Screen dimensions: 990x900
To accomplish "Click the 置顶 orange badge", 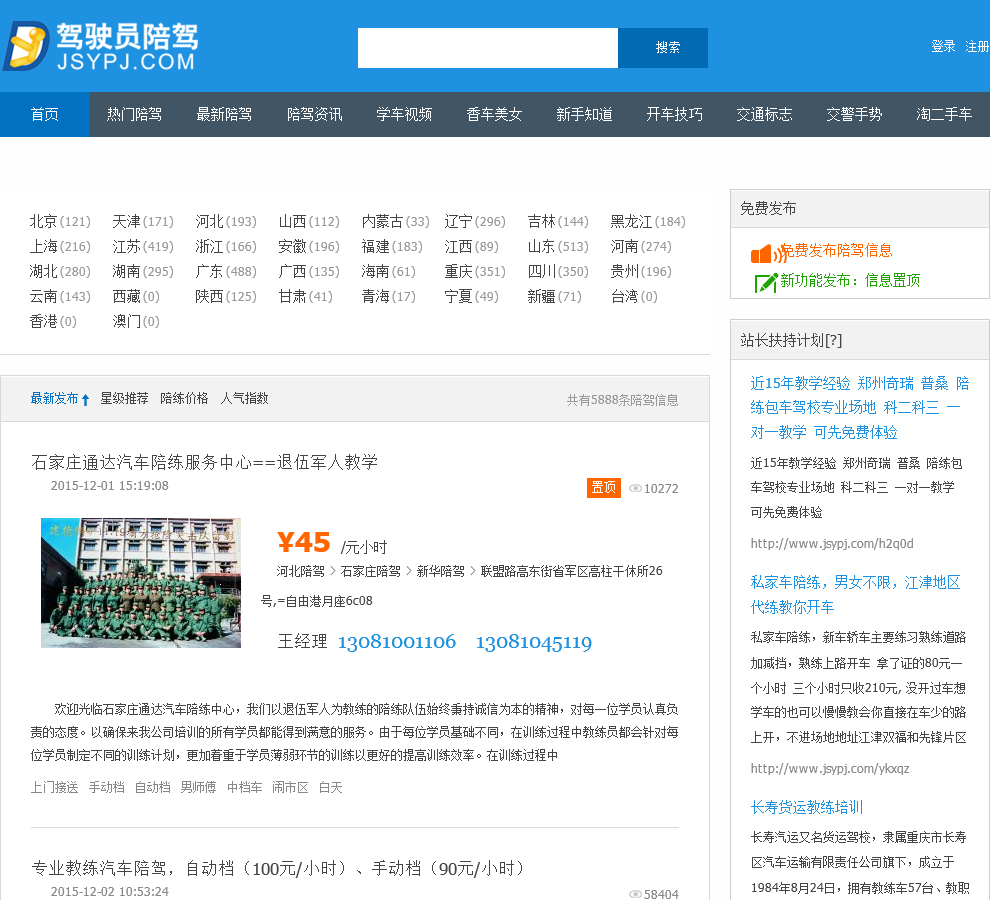I will 604,487.
